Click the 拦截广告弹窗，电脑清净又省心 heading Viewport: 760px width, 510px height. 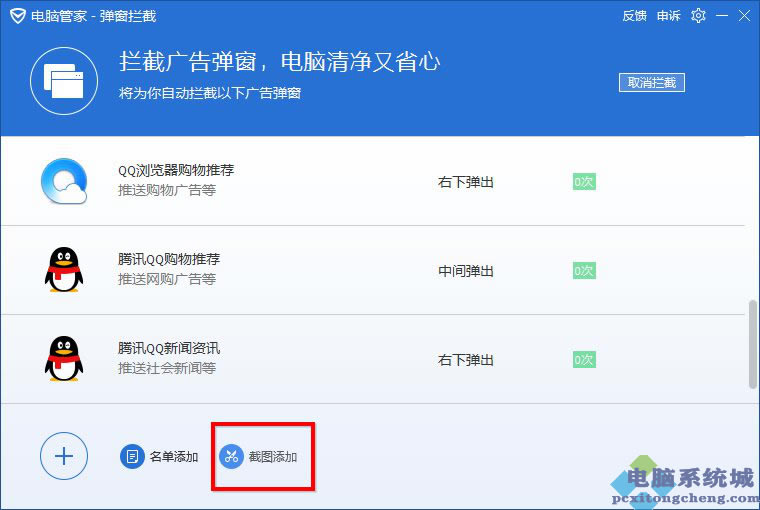click(279, 62)
